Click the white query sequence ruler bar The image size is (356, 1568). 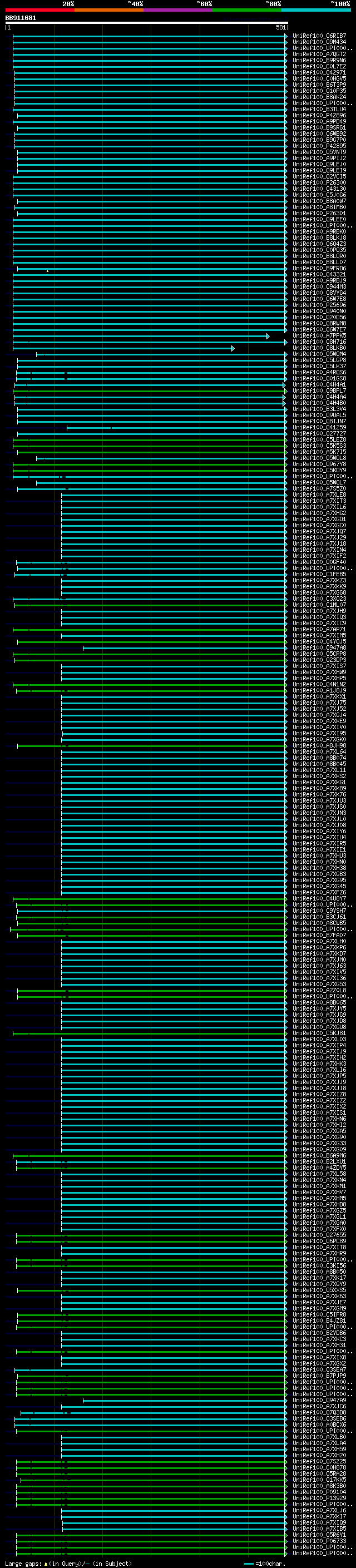pyautogui.click(x=147, y=23)
